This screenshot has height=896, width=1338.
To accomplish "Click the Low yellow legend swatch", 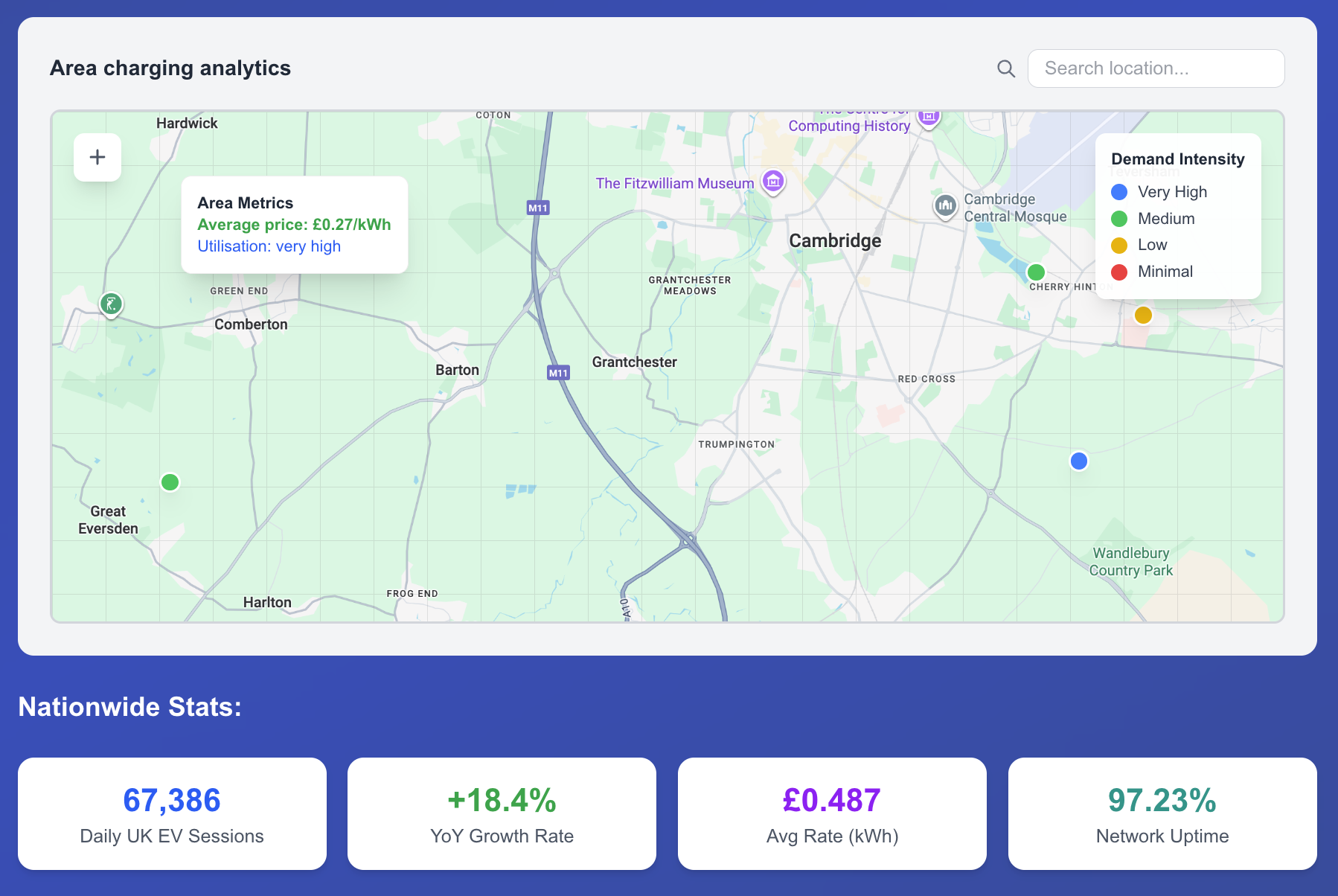I will [x=1119, y=245].
